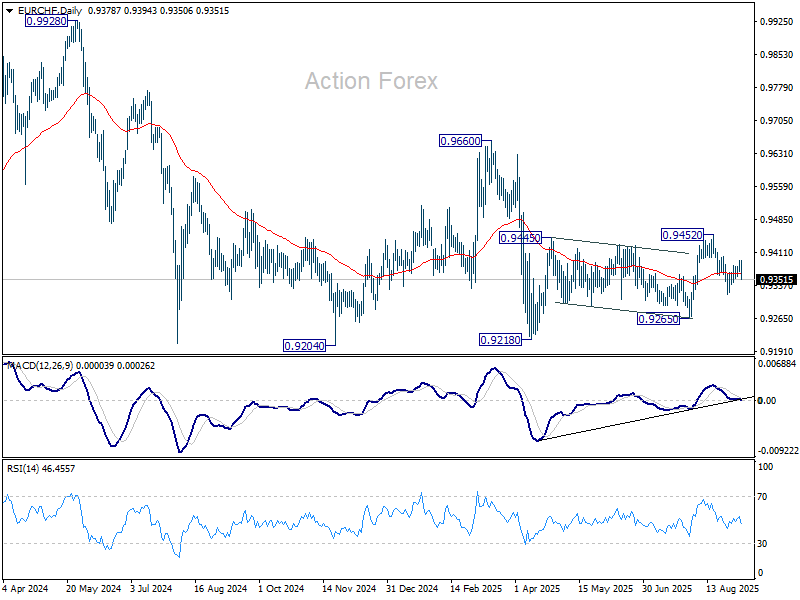Click the 0.92650 price label

click(x=659, y=319)
